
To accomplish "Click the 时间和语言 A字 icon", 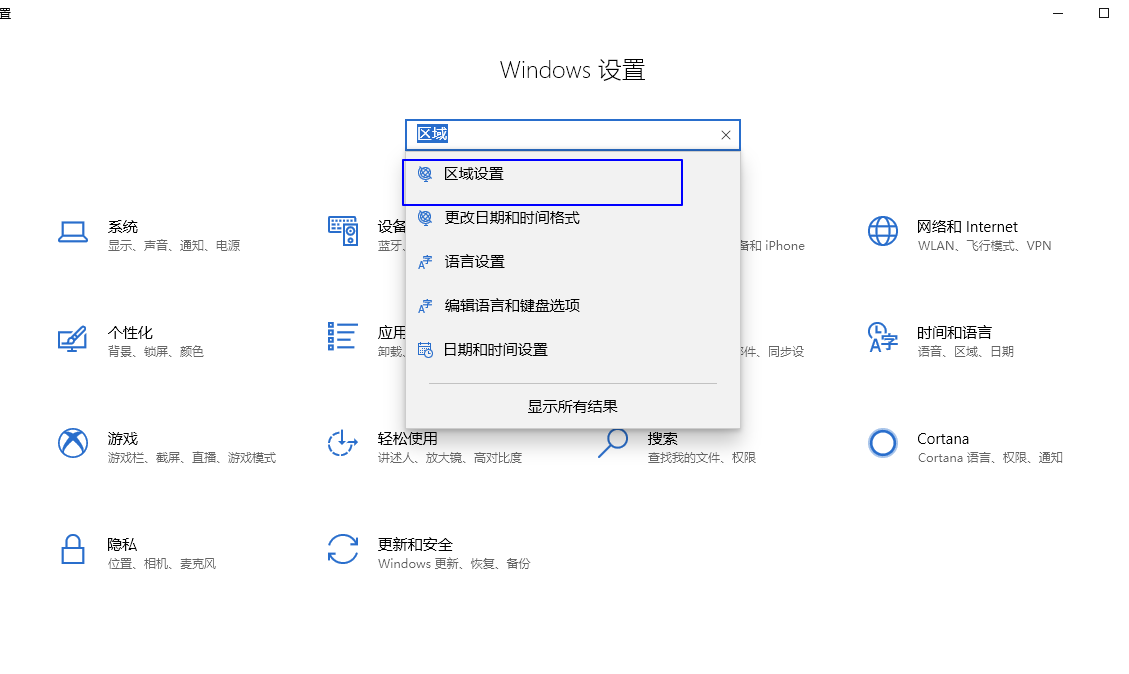I will (x=882, y=337).
